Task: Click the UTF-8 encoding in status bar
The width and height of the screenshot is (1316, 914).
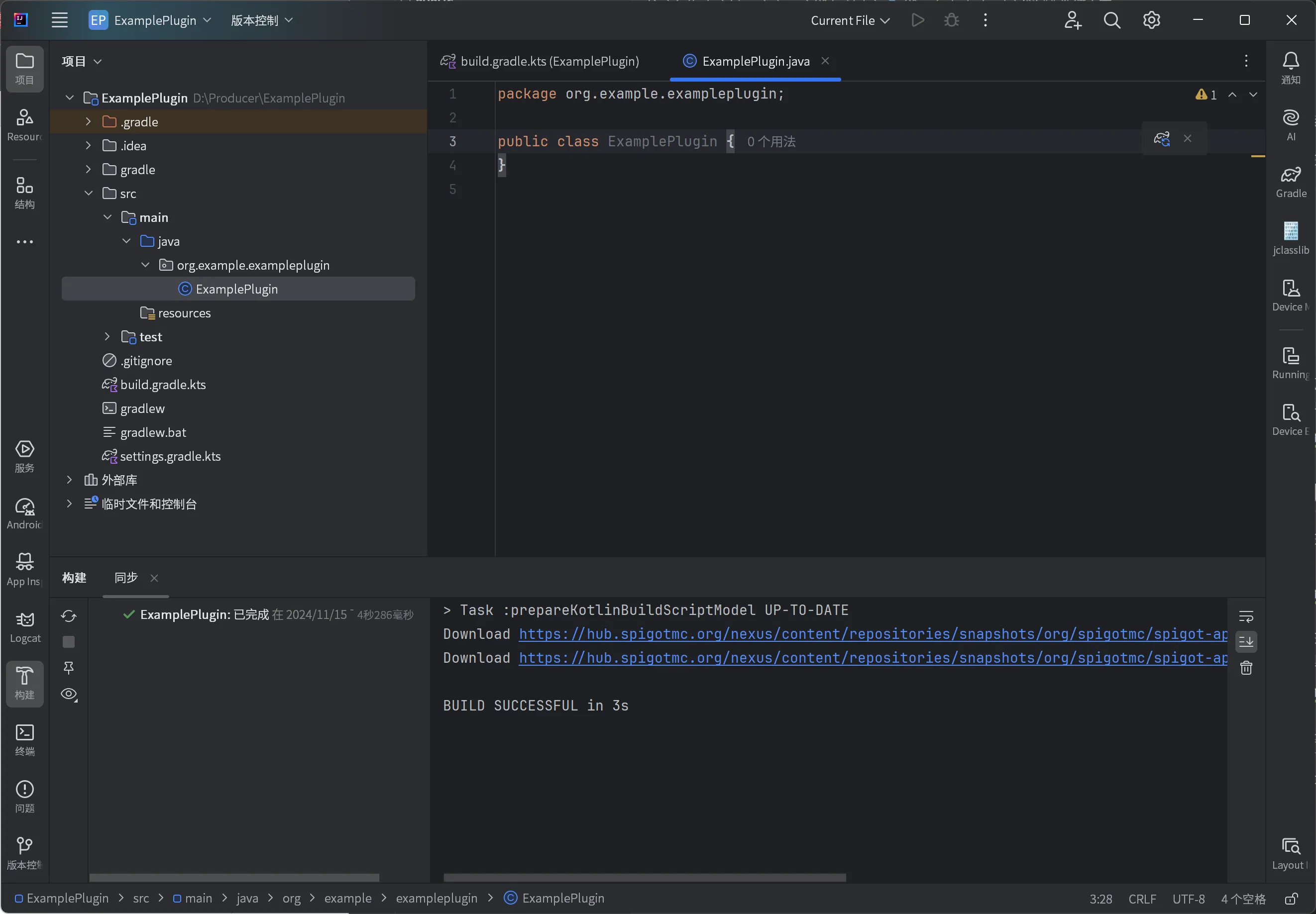Action: point(1189,899)
